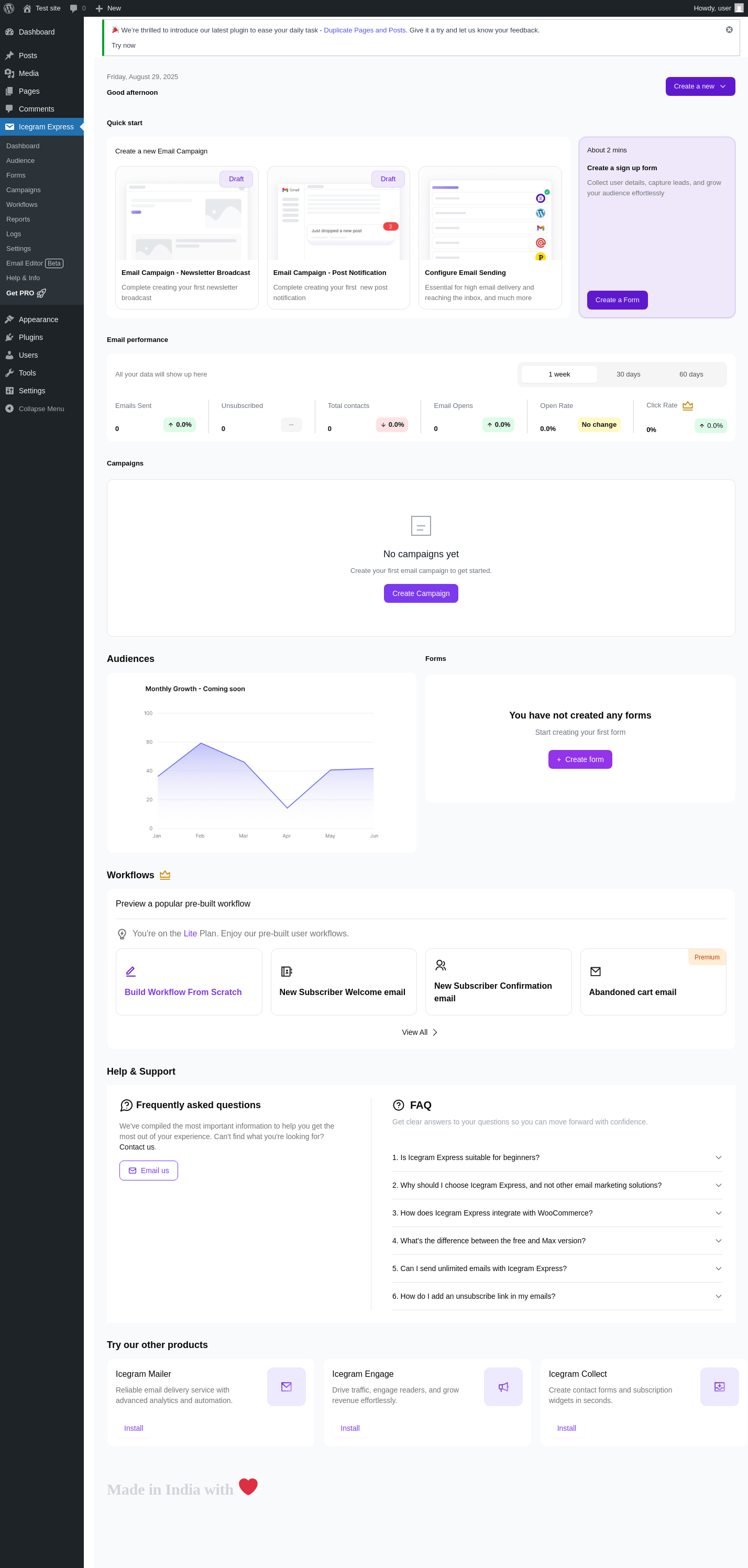This screenshot has height=1568, width=748.
Task: Click the Lite plan link
Action: [x=190, y=934]
